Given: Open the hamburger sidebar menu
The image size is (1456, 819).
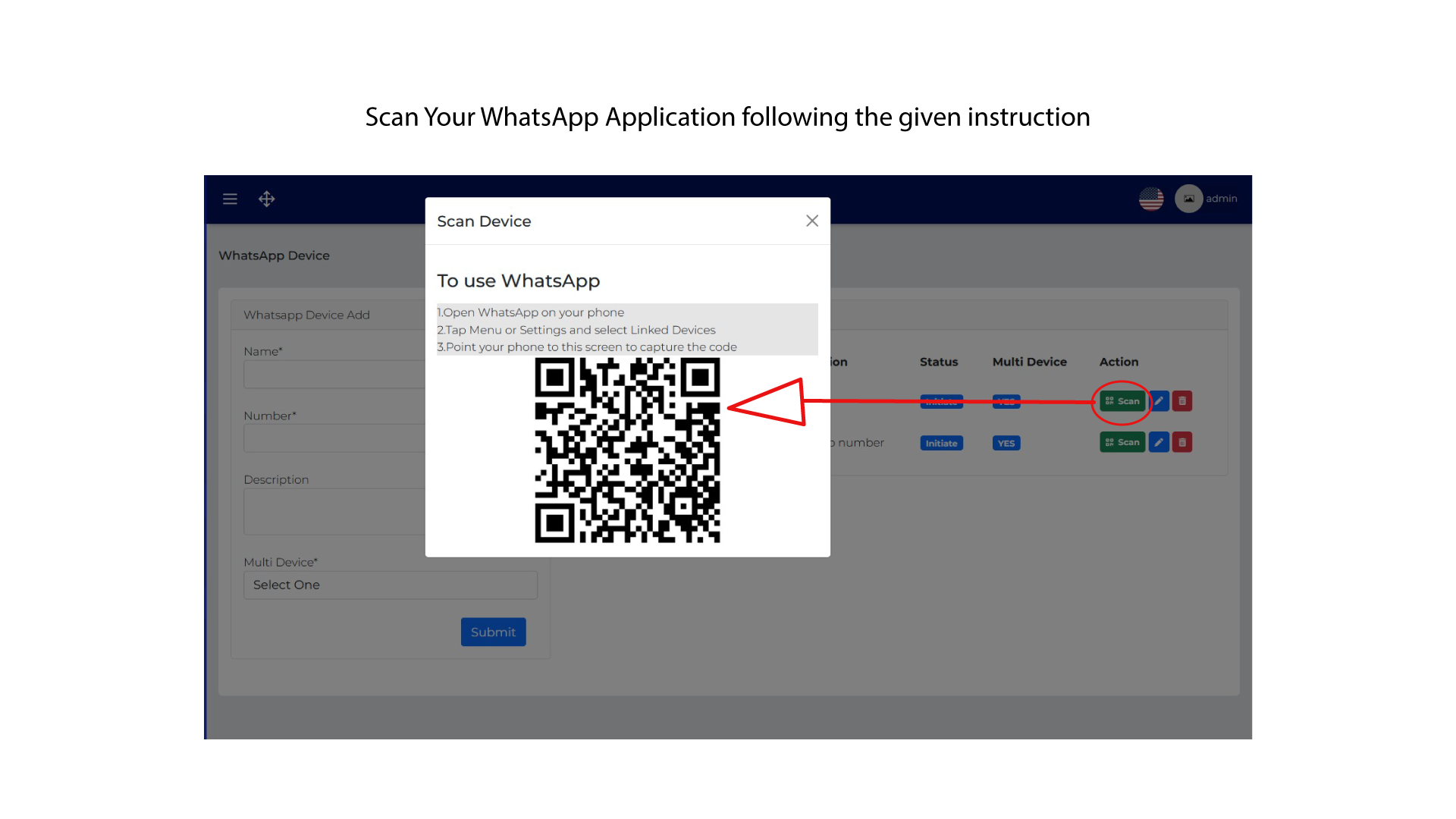Looking at the screenshot, I should (230, 199).
